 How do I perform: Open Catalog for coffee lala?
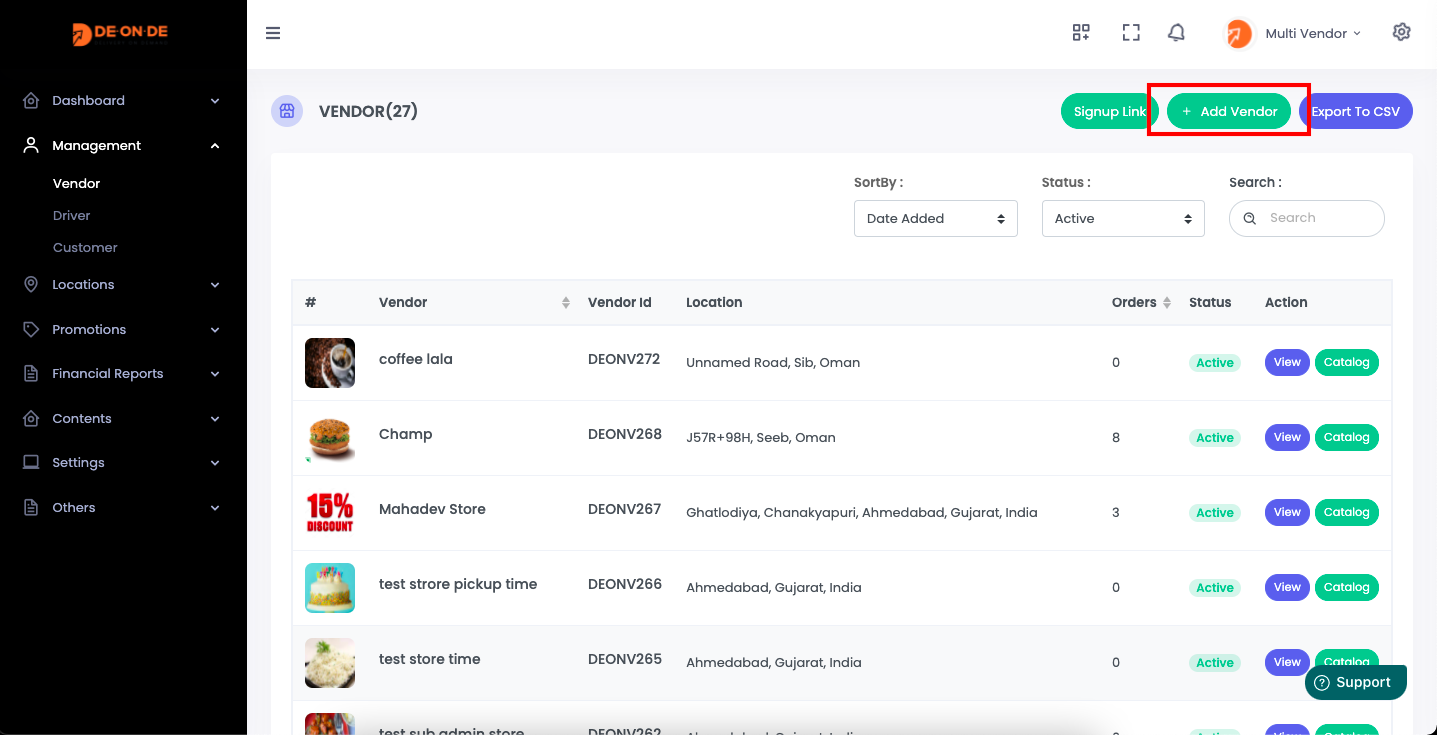1346,362
